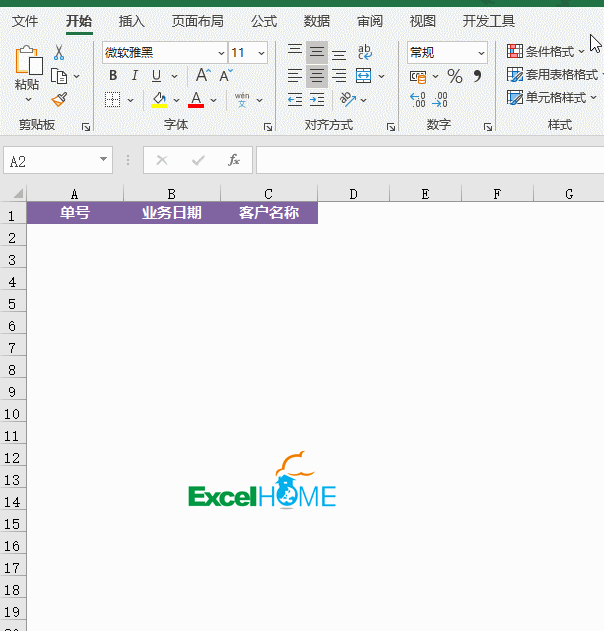This screenshot has width=604, height=631.
Task: Decrease indent
Action: [x=295, y=99]
